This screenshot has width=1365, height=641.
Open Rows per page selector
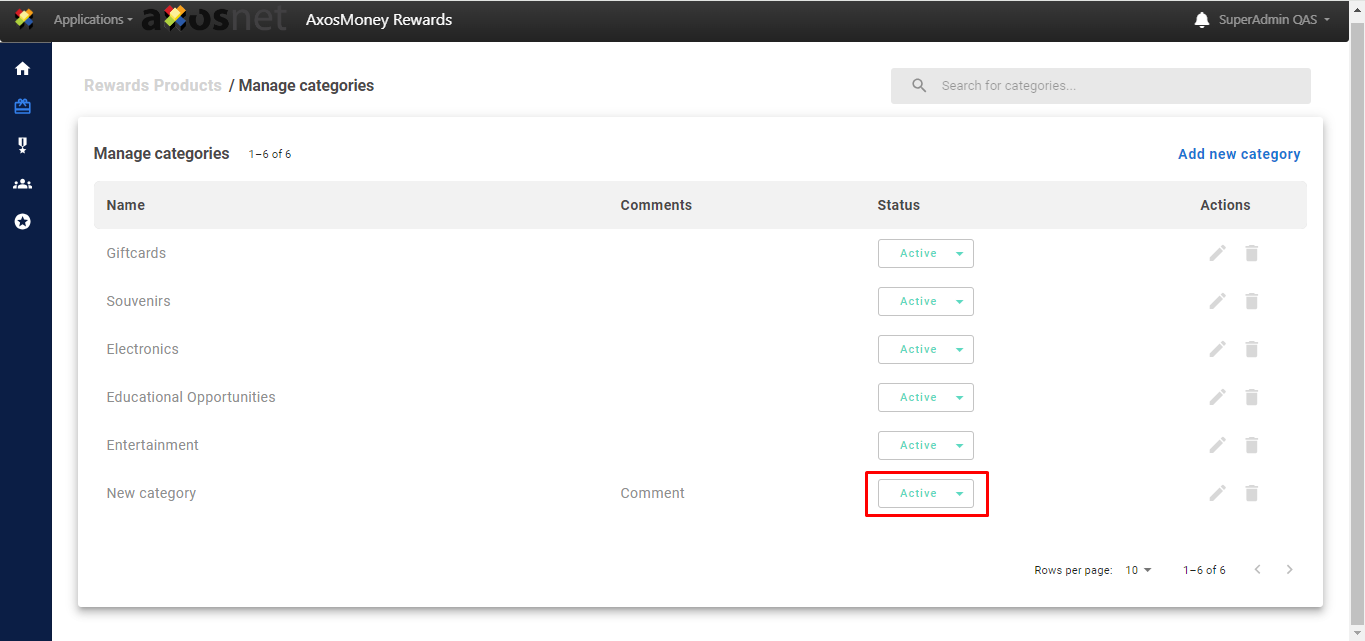tap(1138, 570)
